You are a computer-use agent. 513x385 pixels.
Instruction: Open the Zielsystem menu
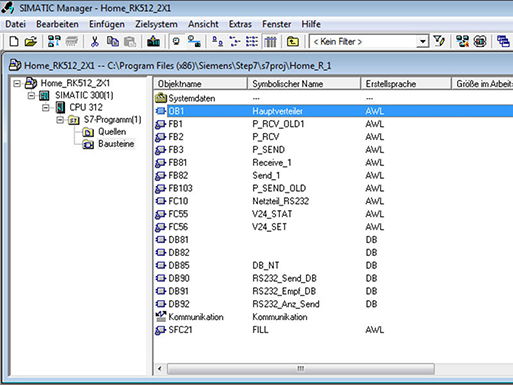[156, 24]
